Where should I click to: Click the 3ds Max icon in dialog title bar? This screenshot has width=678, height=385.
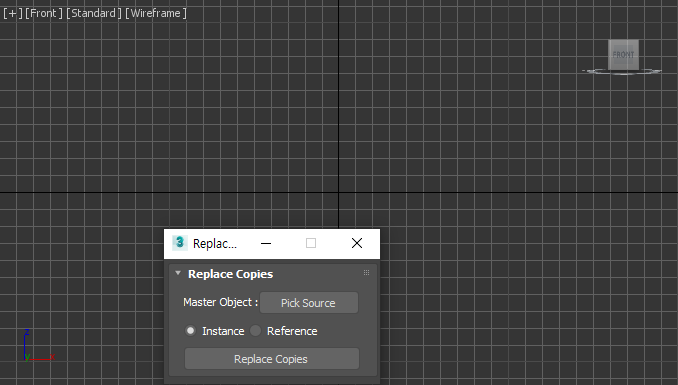pos(179,243)
